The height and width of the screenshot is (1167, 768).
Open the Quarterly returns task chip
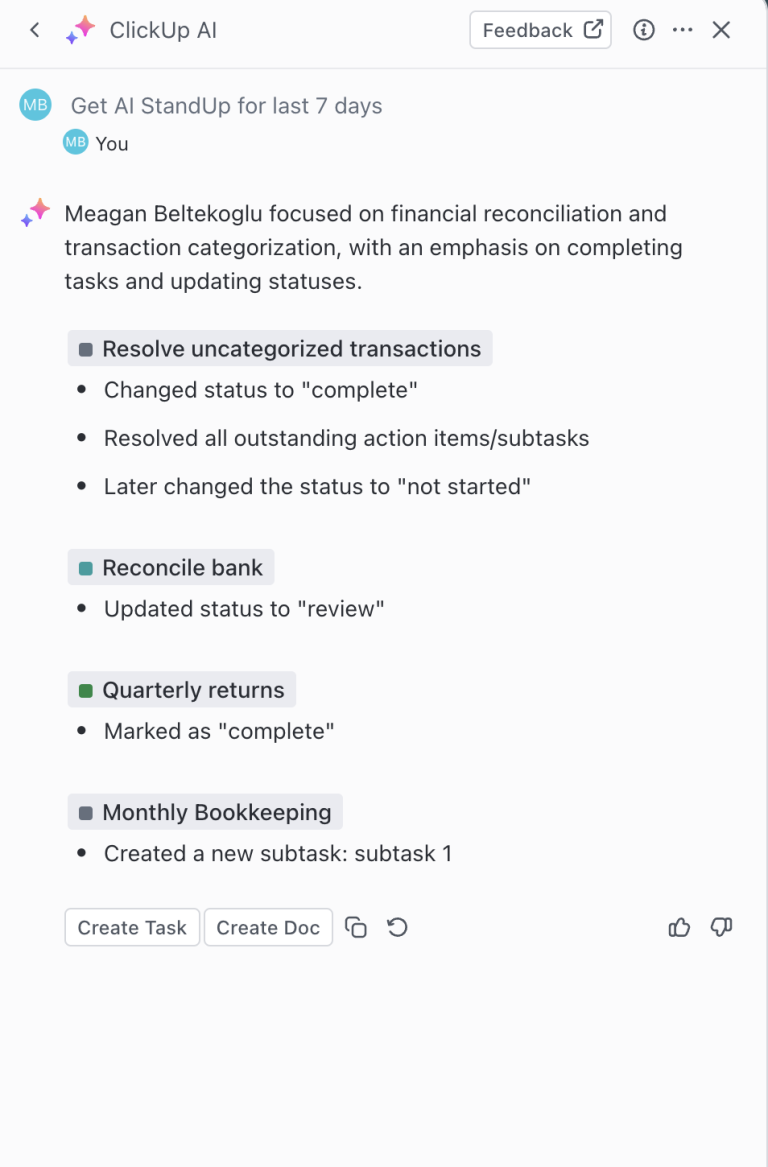tap(181, 689)
